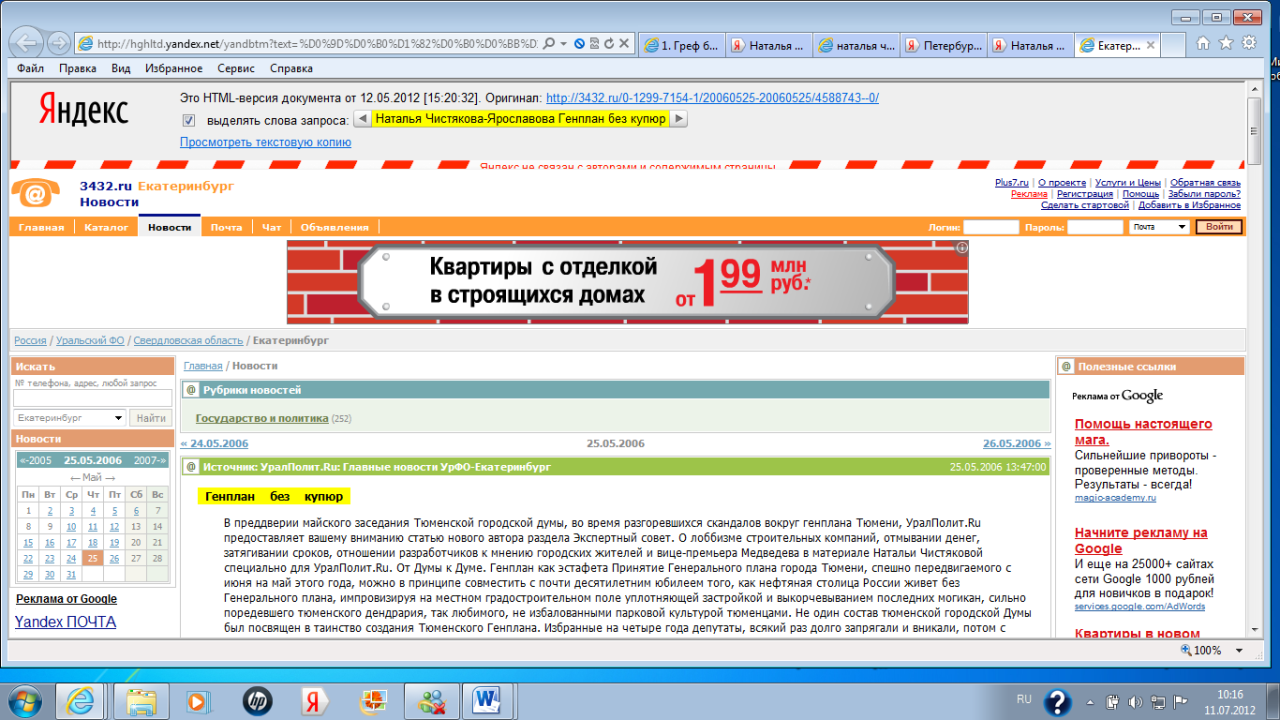Uncheck the 'выделять слова запроса' checkbox
This screenshot has width=1280, height=720.
189,120
